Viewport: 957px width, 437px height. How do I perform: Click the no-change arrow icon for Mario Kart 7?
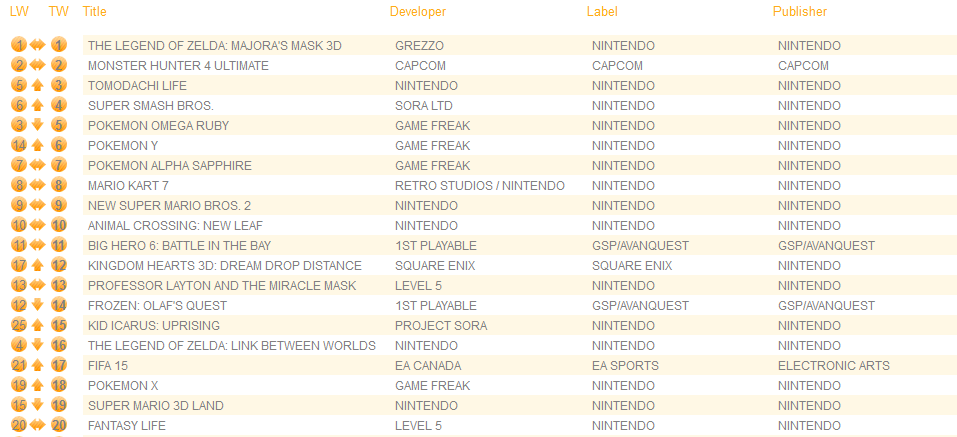[x=38, y=186]
